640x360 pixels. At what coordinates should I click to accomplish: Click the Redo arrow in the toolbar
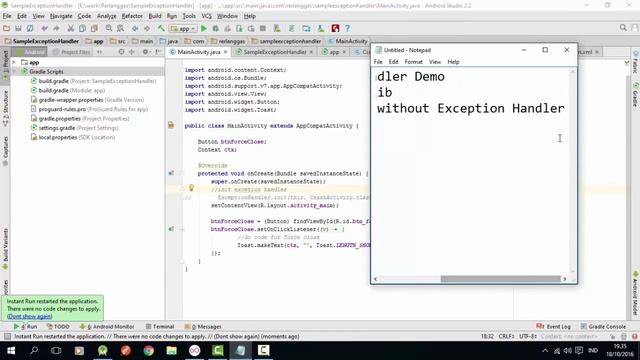(x=56, y=28)
